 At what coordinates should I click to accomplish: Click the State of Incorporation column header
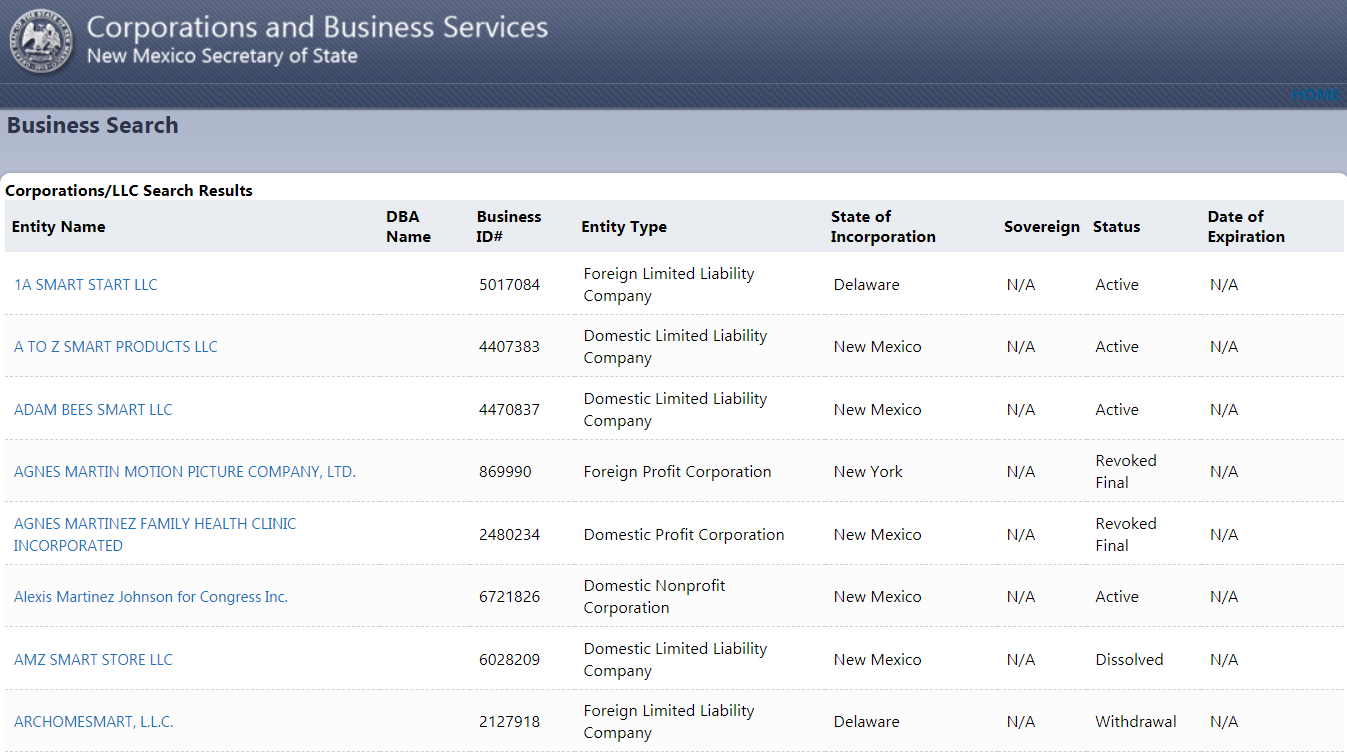tap(883, 227)
